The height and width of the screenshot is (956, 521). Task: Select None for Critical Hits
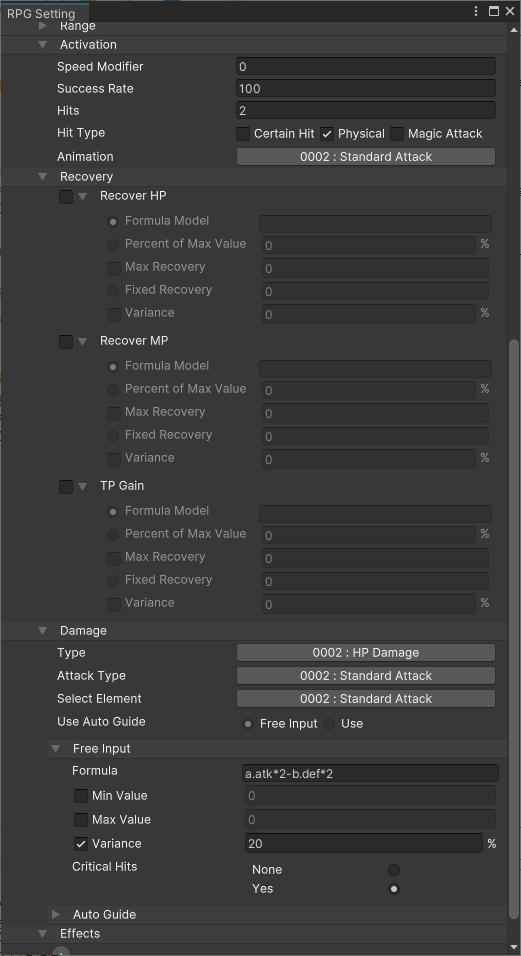(394, 870)
